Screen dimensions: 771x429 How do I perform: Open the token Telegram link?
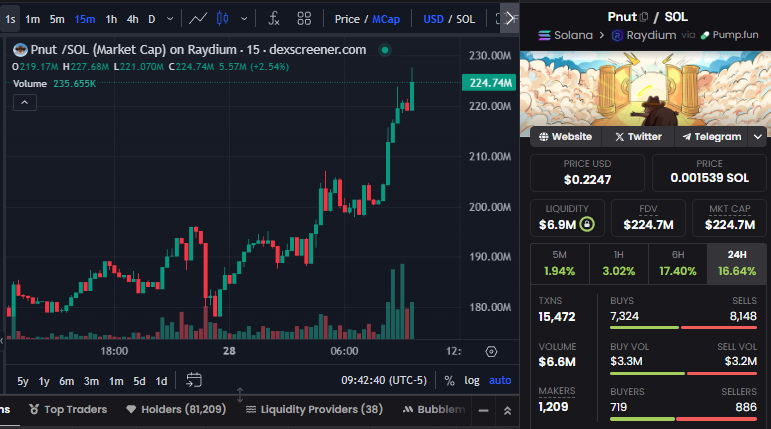(712, 137)
